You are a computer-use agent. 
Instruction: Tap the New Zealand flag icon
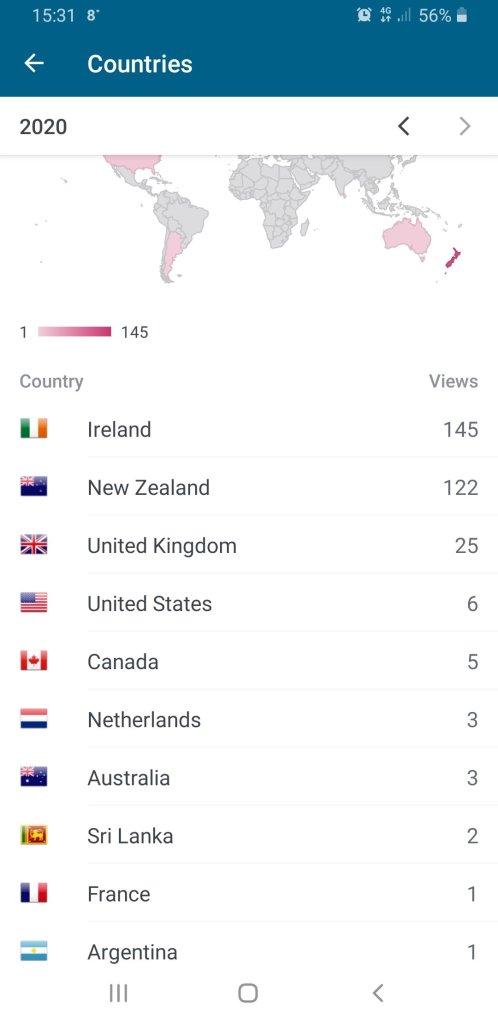click(33, 487)
